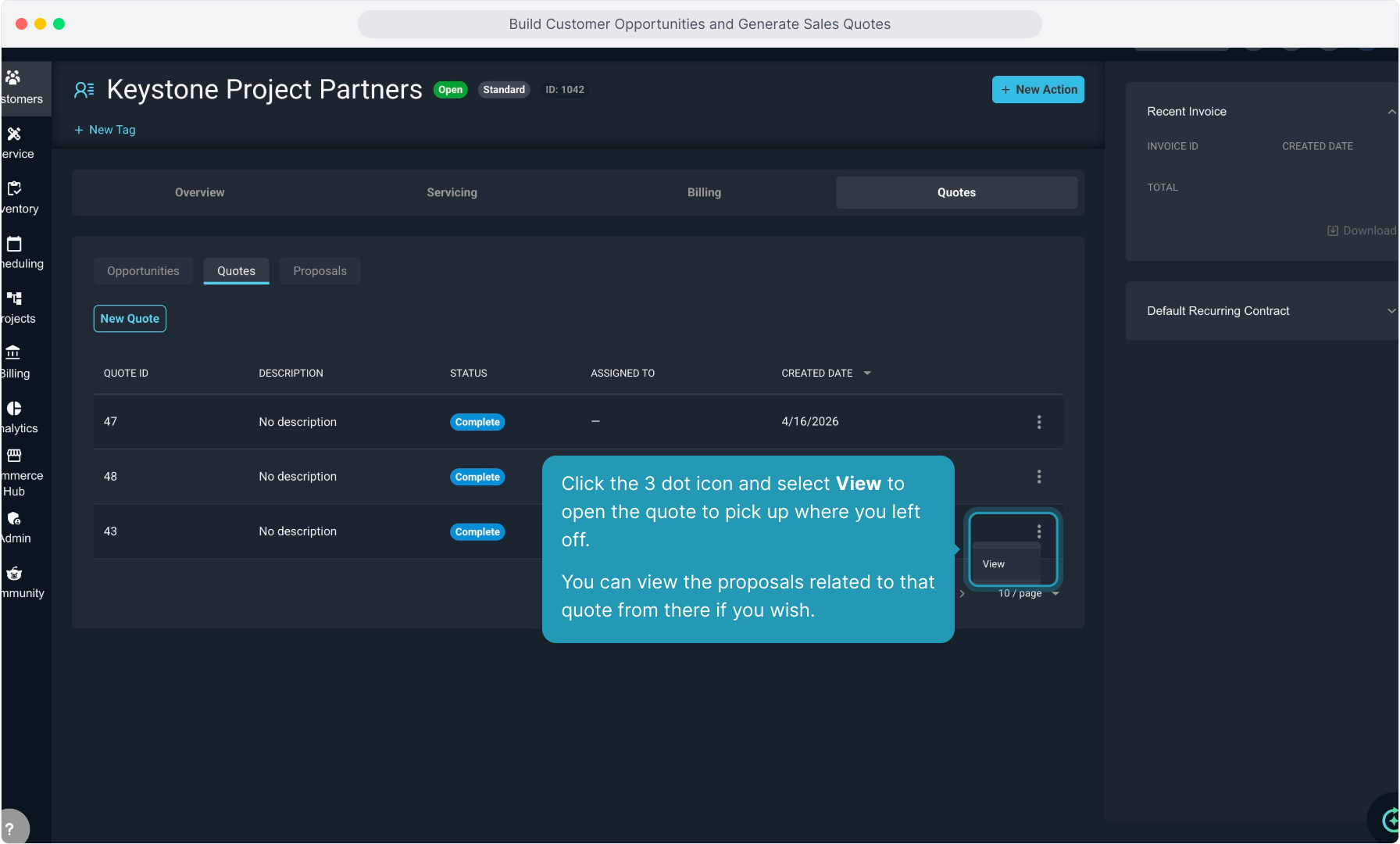Add a New Tag to customer

pyautogui.click(x=105, y=130)
